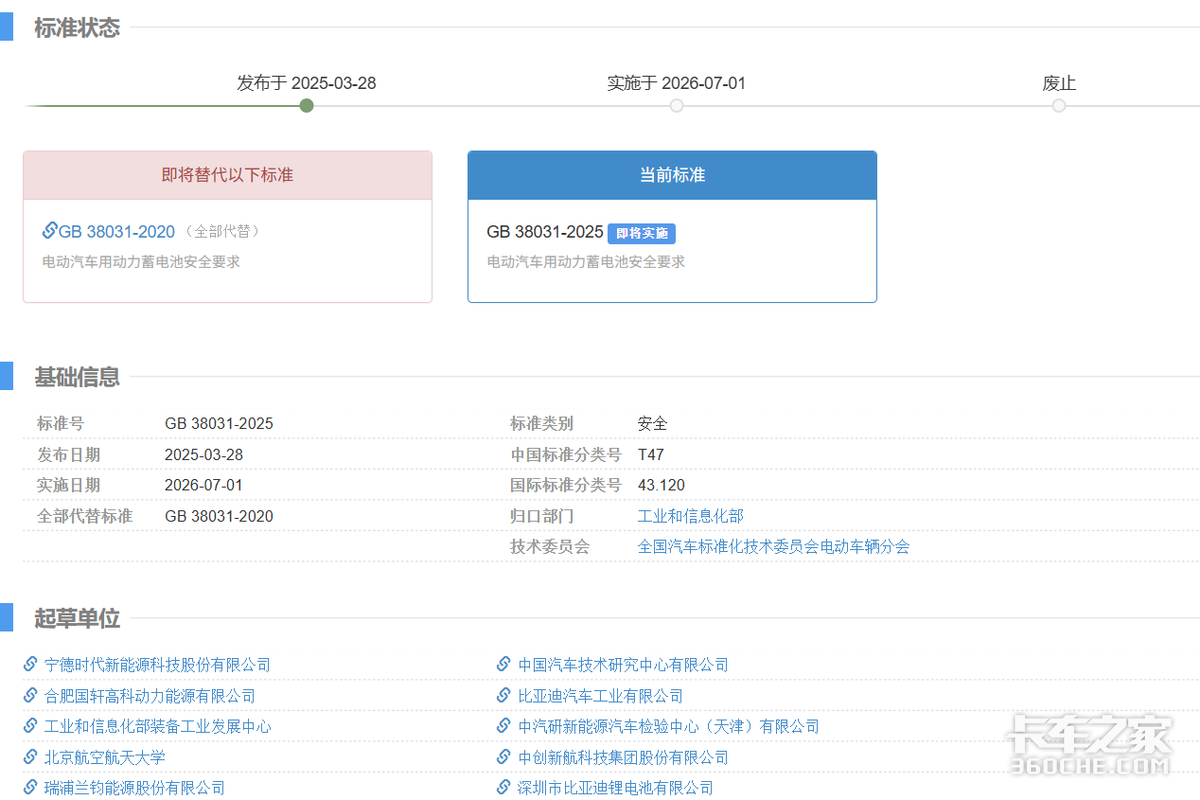1200x800 pixels.
Task: Click the 实施于 2026-07-01 timeline dot
Action: pos(677,105)
